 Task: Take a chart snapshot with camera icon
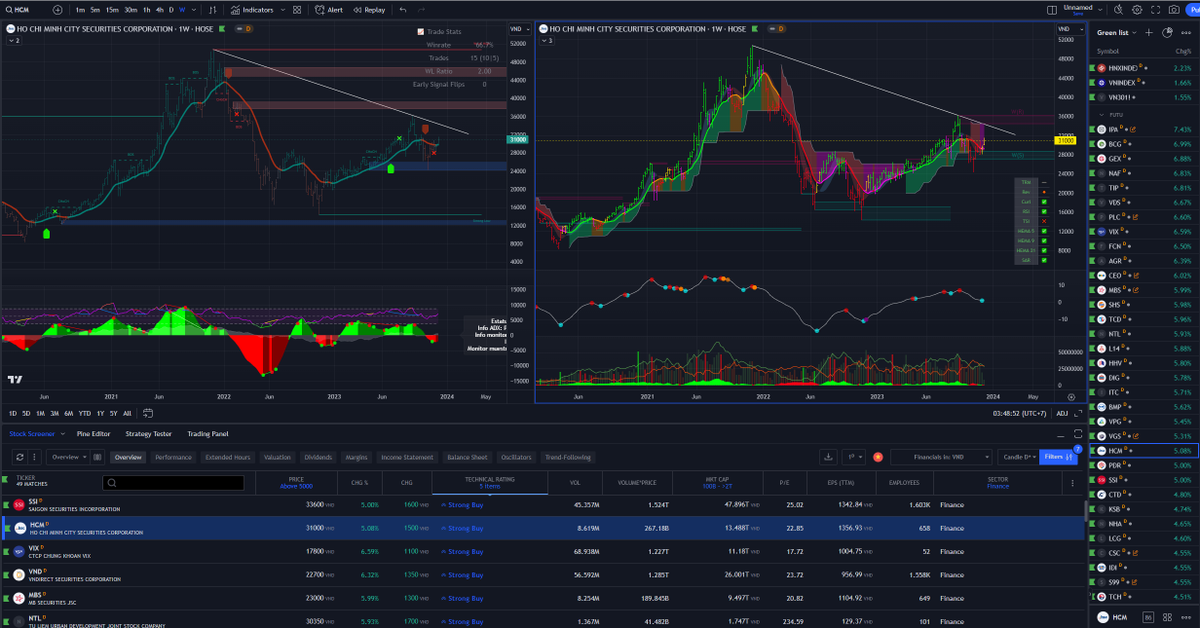click(1172, 9)
